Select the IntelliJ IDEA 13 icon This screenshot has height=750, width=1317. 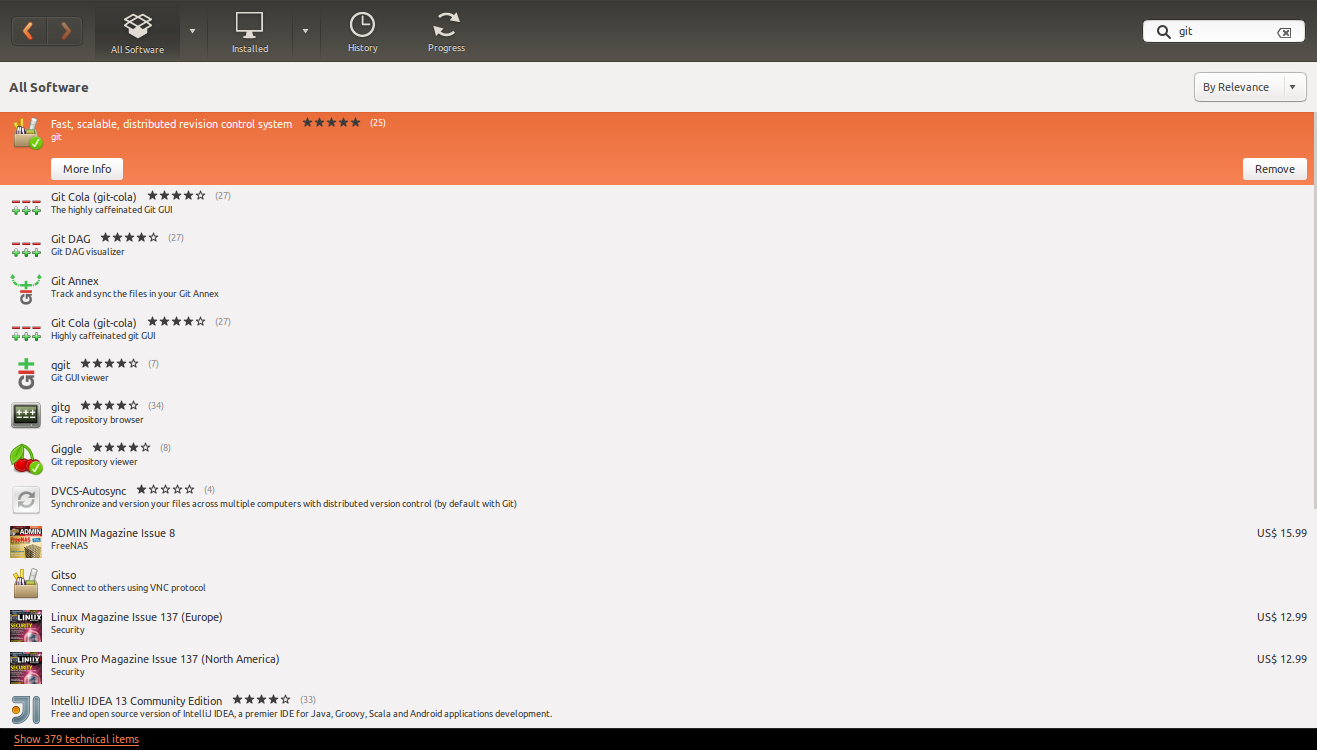(x=26, y=709)
